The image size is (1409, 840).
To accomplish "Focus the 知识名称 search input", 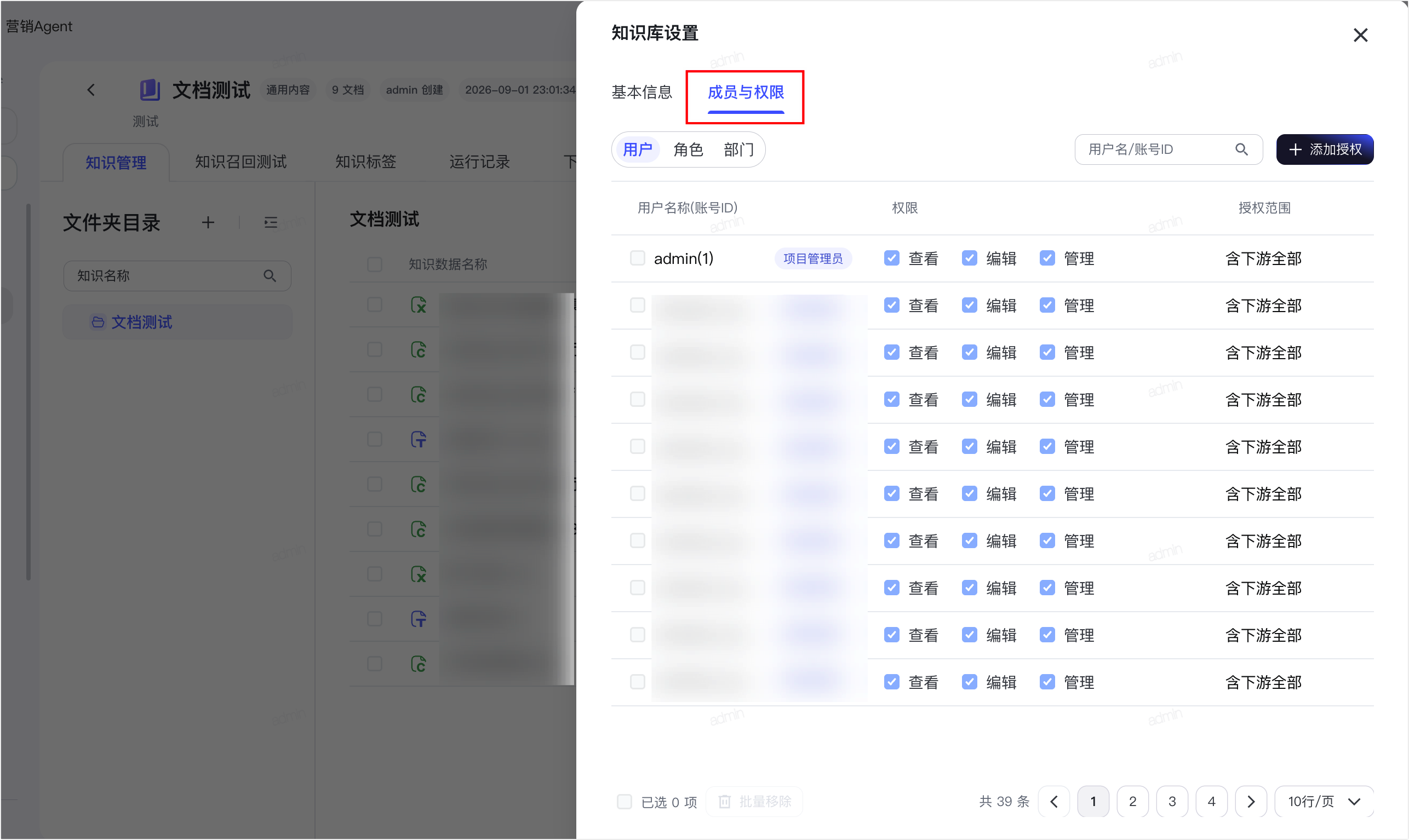I will tap(177, 275).
